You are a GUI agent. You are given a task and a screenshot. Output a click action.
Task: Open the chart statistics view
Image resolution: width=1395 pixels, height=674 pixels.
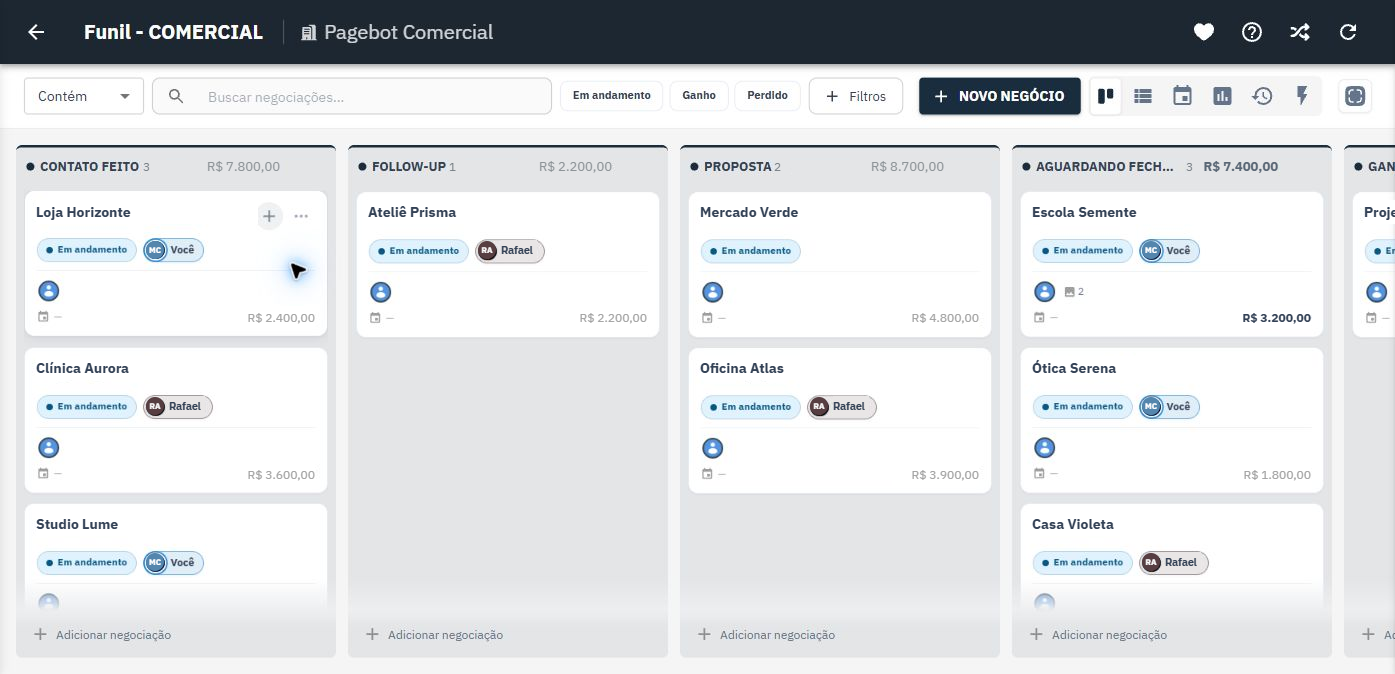click(1222, 96)
